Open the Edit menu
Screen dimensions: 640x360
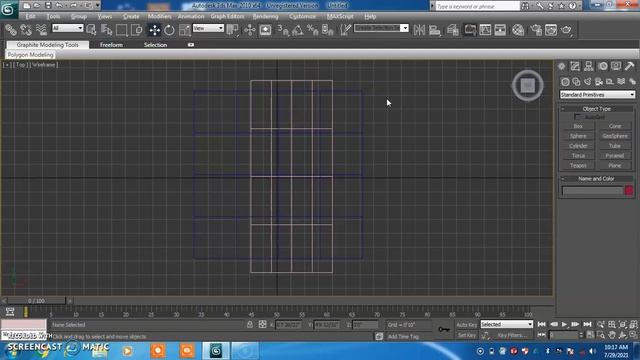[x=31, y=16]
